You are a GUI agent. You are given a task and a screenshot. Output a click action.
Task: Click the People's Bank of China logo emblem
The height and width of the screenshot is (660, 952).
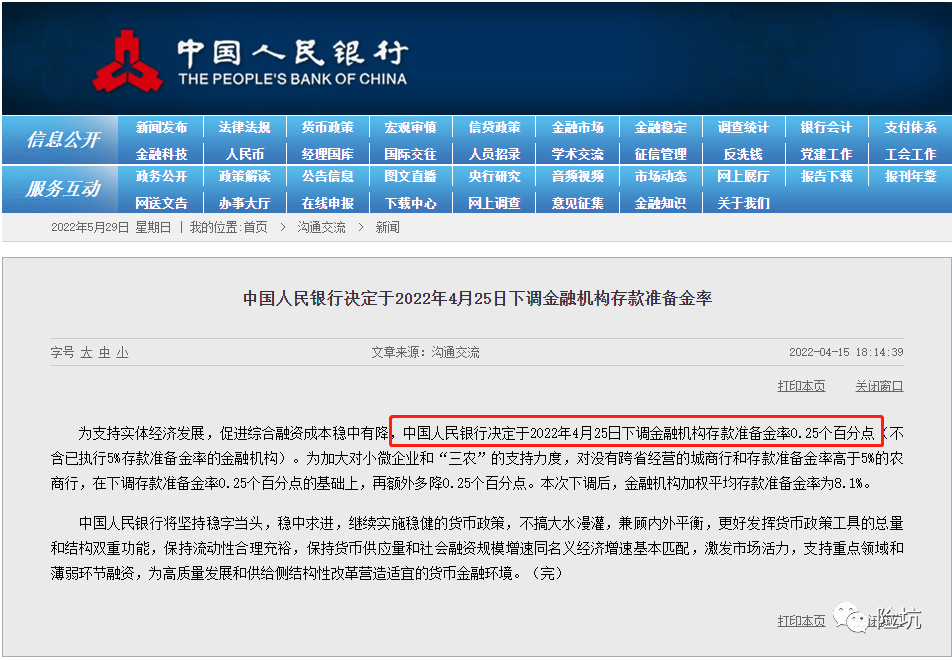click(x=128, y=62)
